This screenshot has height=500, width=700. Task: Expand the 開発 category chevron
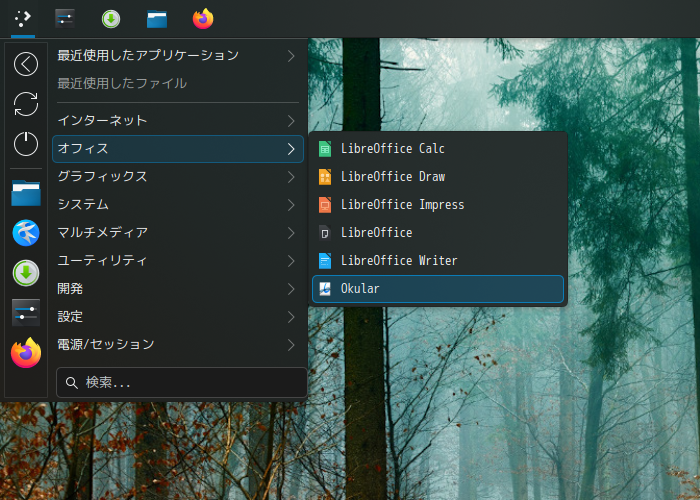[291, 289]
